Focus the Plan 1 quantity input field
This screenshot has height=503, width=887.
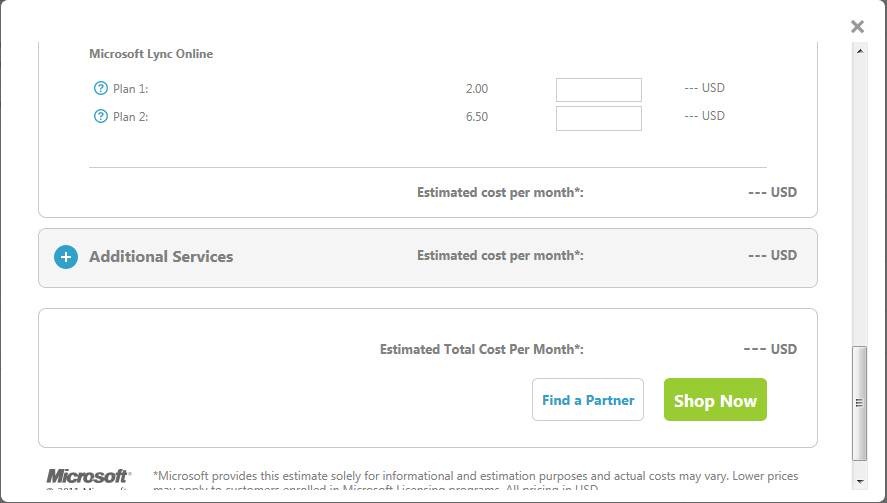(598, 90)
